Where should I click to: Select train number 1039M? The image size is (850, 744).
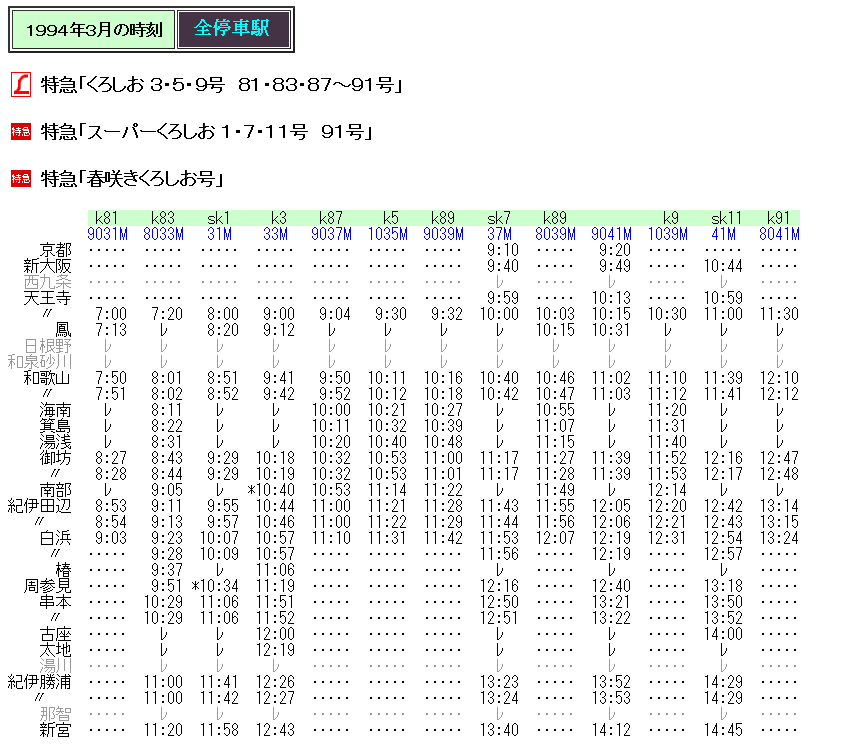pos(667,234)
